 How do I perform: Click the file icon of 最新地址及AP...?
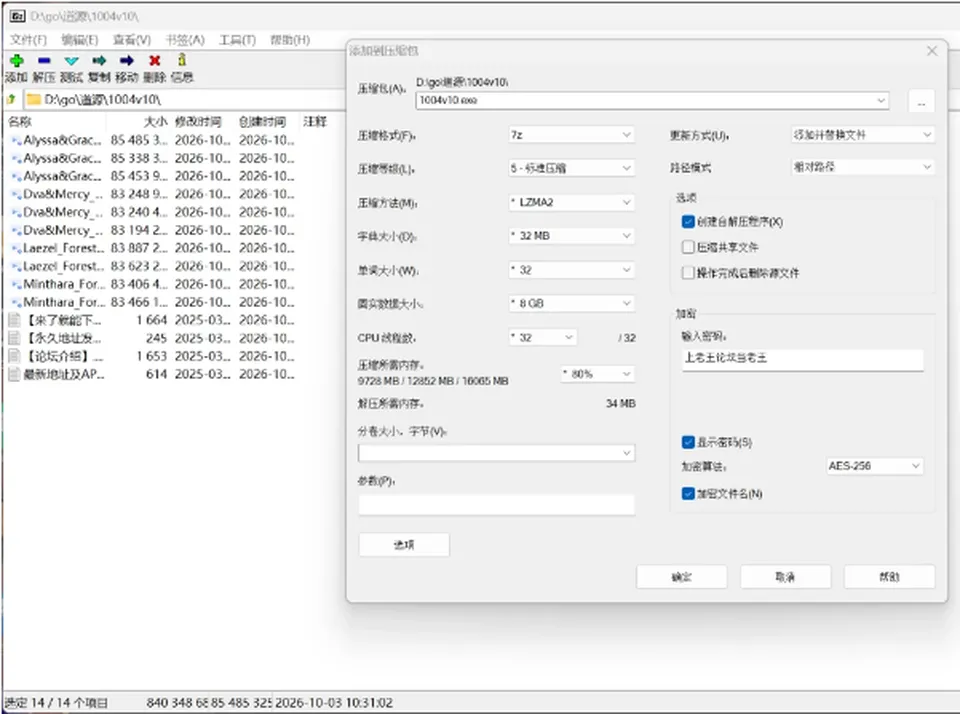click(14, 374)
